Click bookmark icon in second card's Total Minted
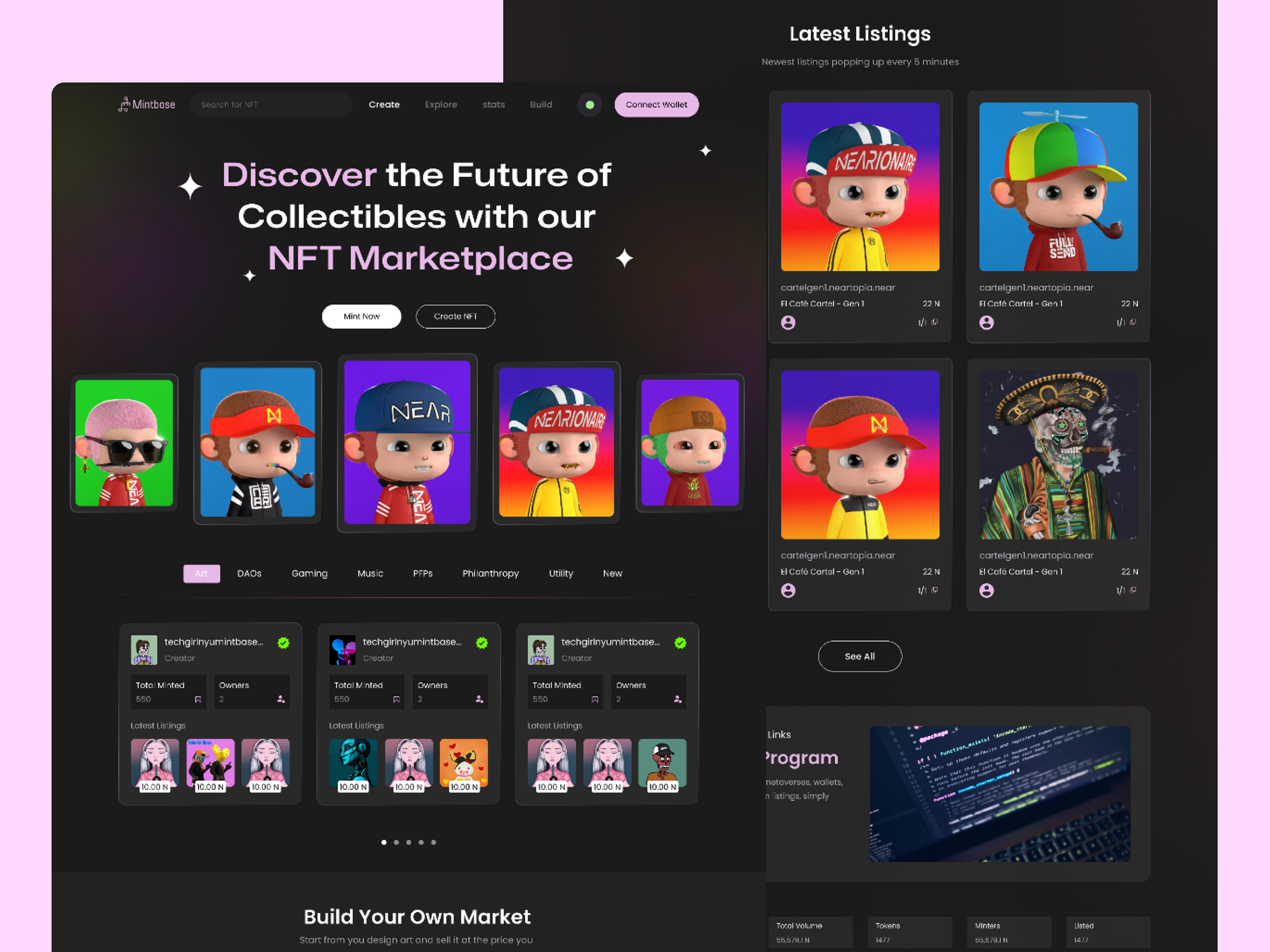The image size is (1270, 952). point(396,699)
